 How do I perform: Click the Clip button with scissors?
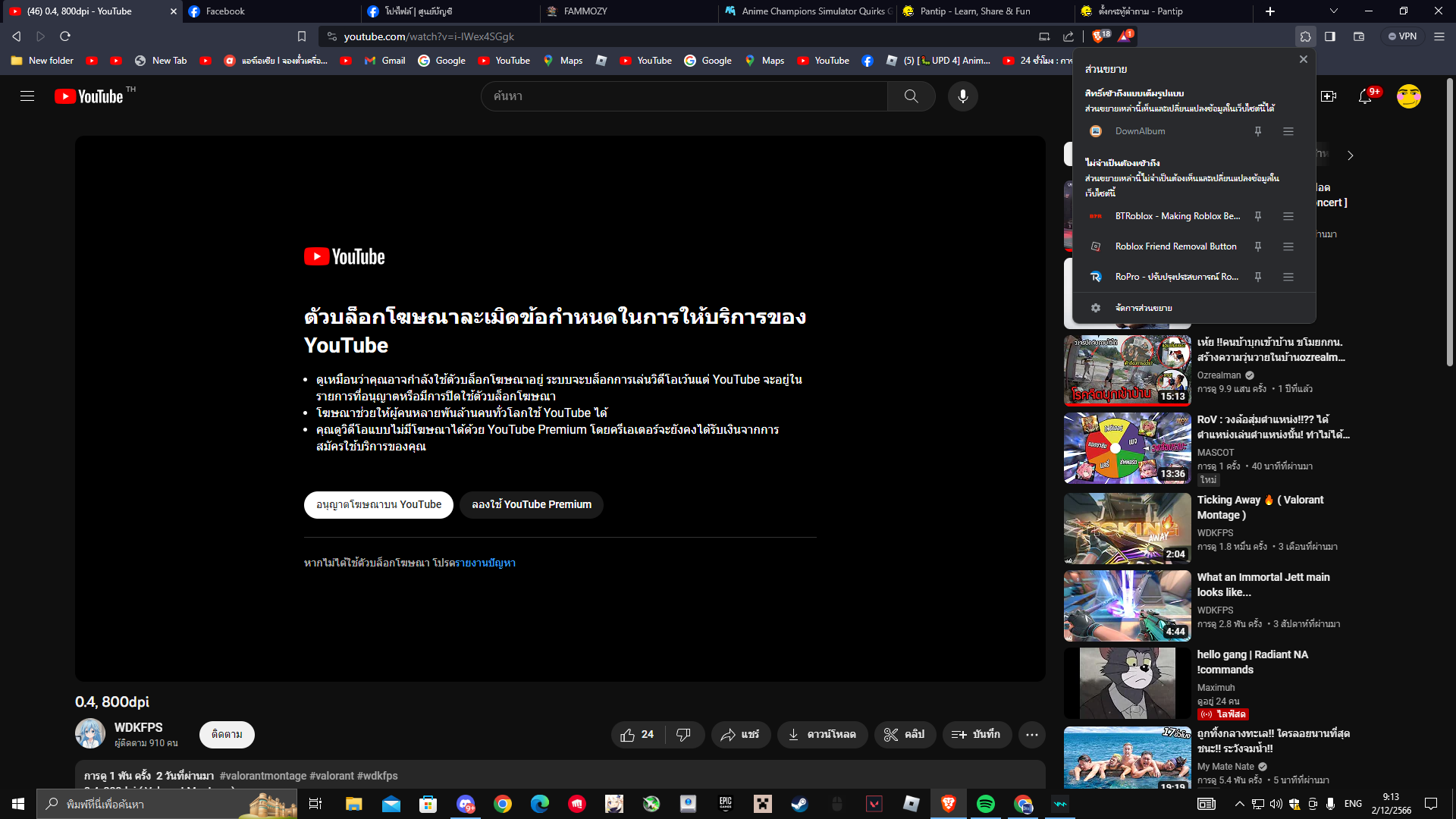(905, 735)
